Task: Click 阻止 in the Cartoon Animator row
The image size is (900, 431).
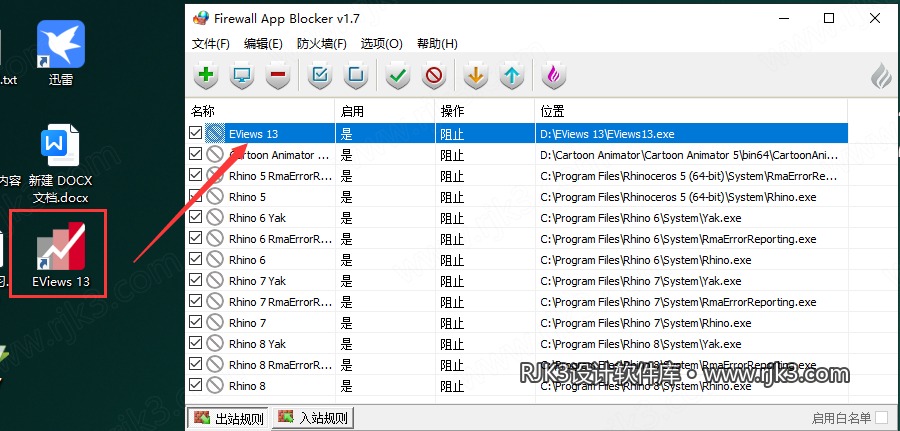Action: pos(452,155)
